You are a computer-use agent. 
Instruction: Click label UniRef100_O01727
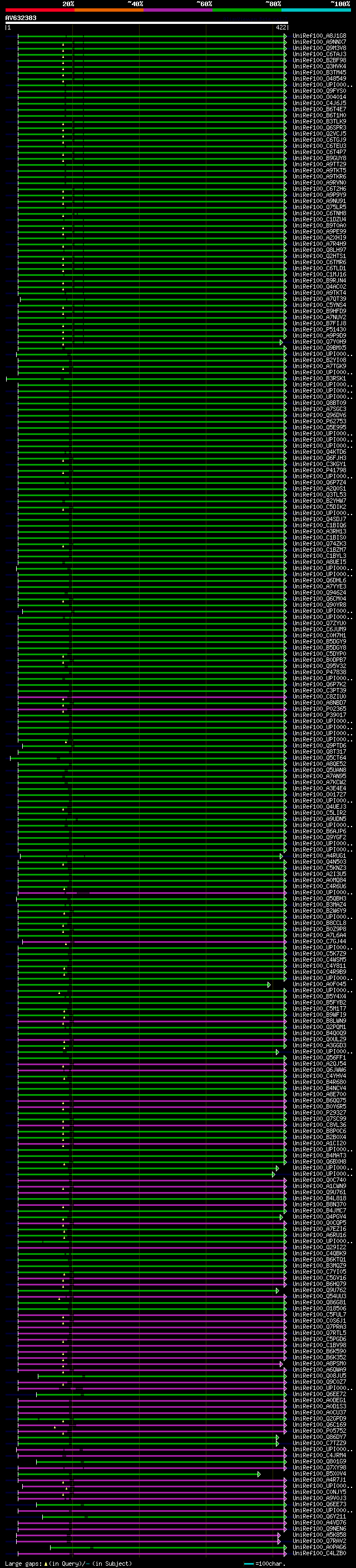point(319,794)
